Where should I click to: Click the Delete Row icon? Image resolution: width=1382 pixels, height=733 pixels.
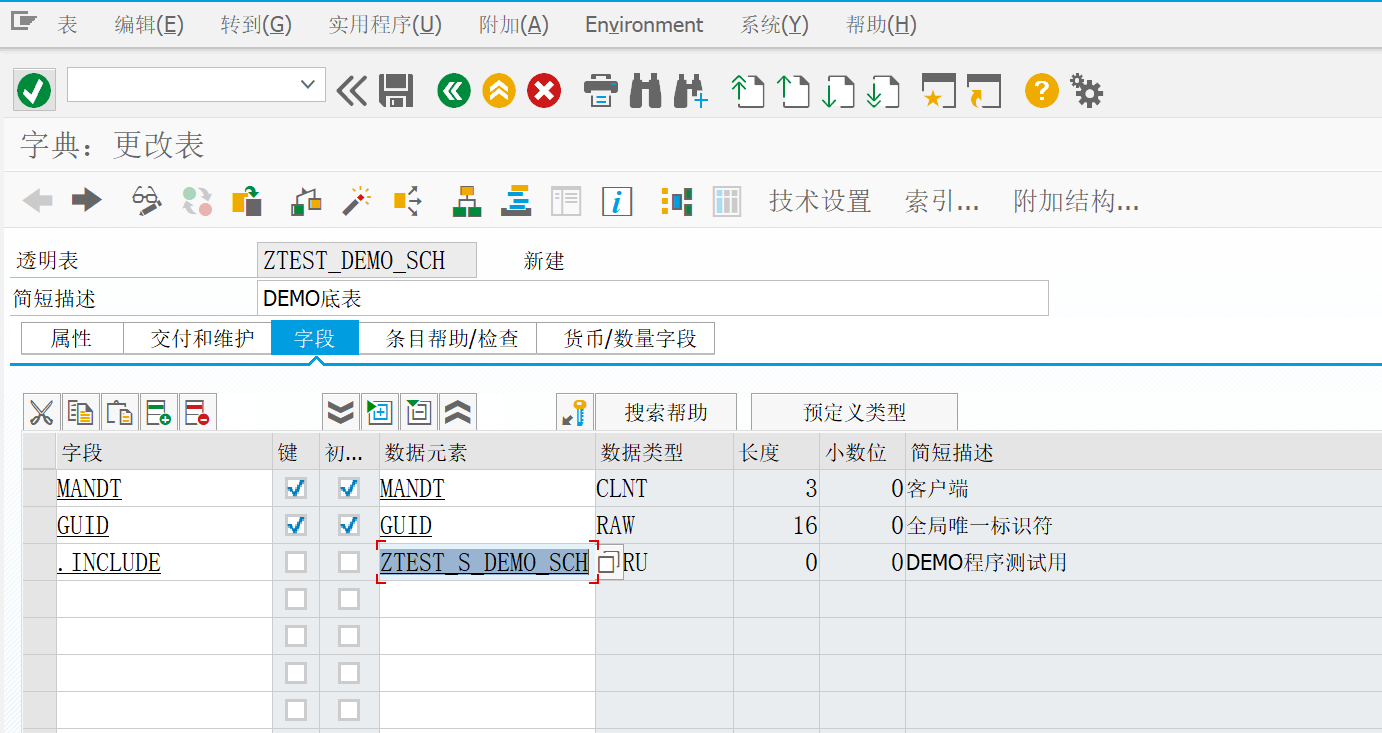coord(197,412)
